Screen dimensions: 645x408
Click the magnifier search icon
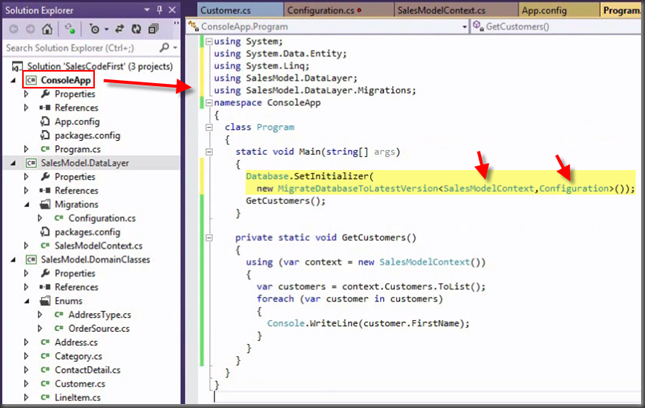(x=164, y=48)
